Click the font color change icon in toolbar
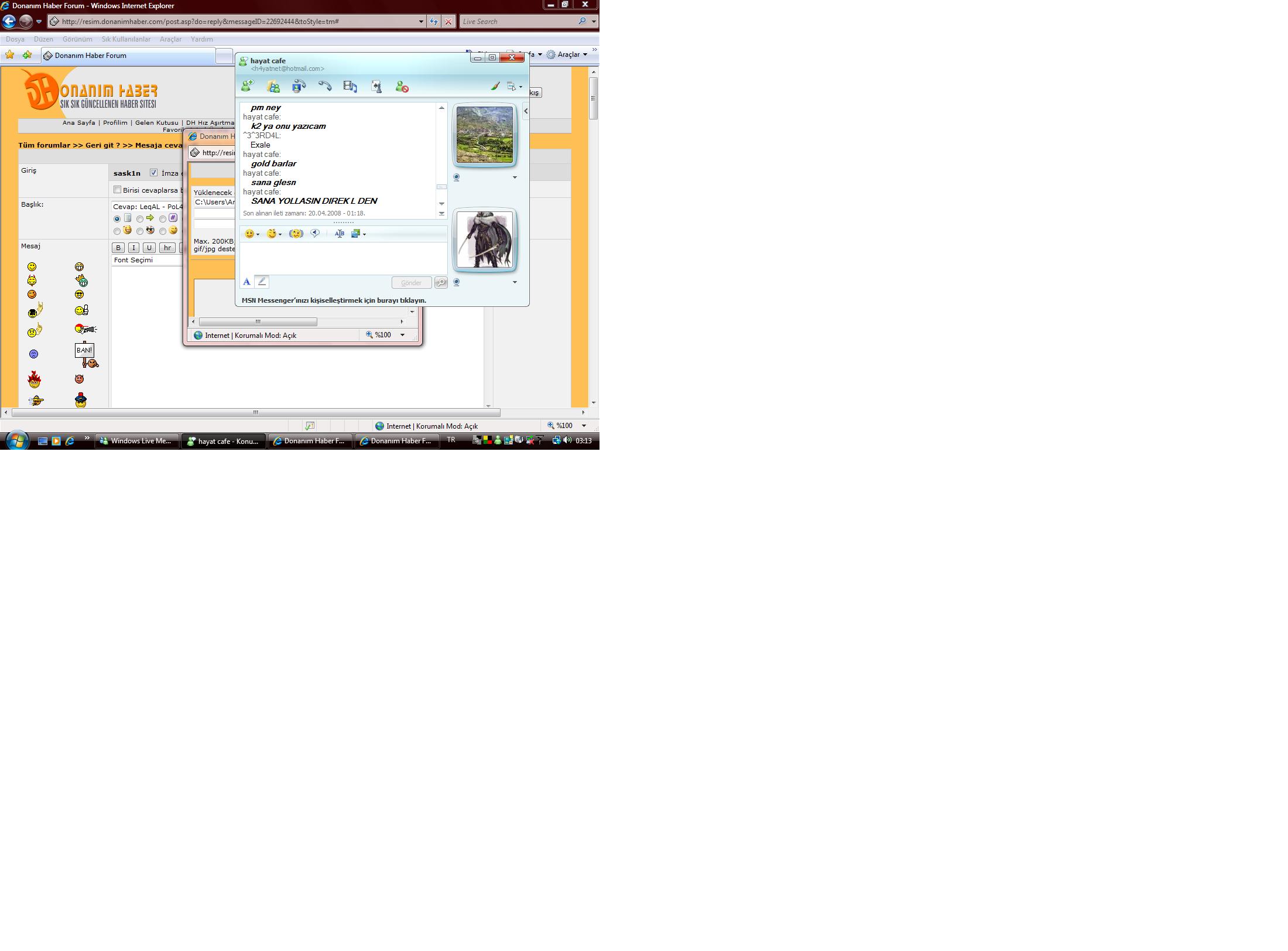The image size is (1288, 951). pos(247,281)
